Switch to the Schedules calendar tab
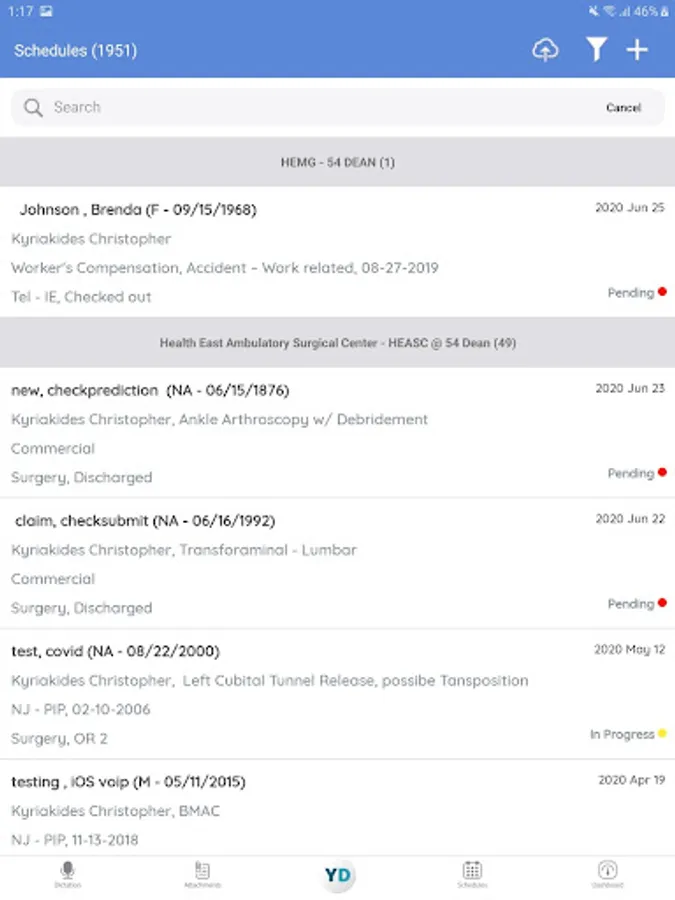This screenshot has height=900, width=675. coord(472,875)
